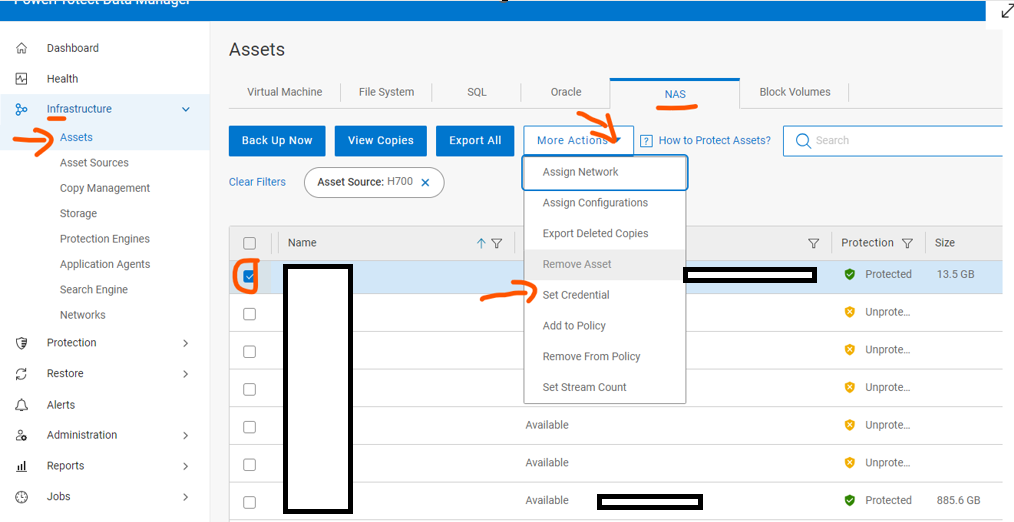Choose Add to Policy

tap(605, 326)
